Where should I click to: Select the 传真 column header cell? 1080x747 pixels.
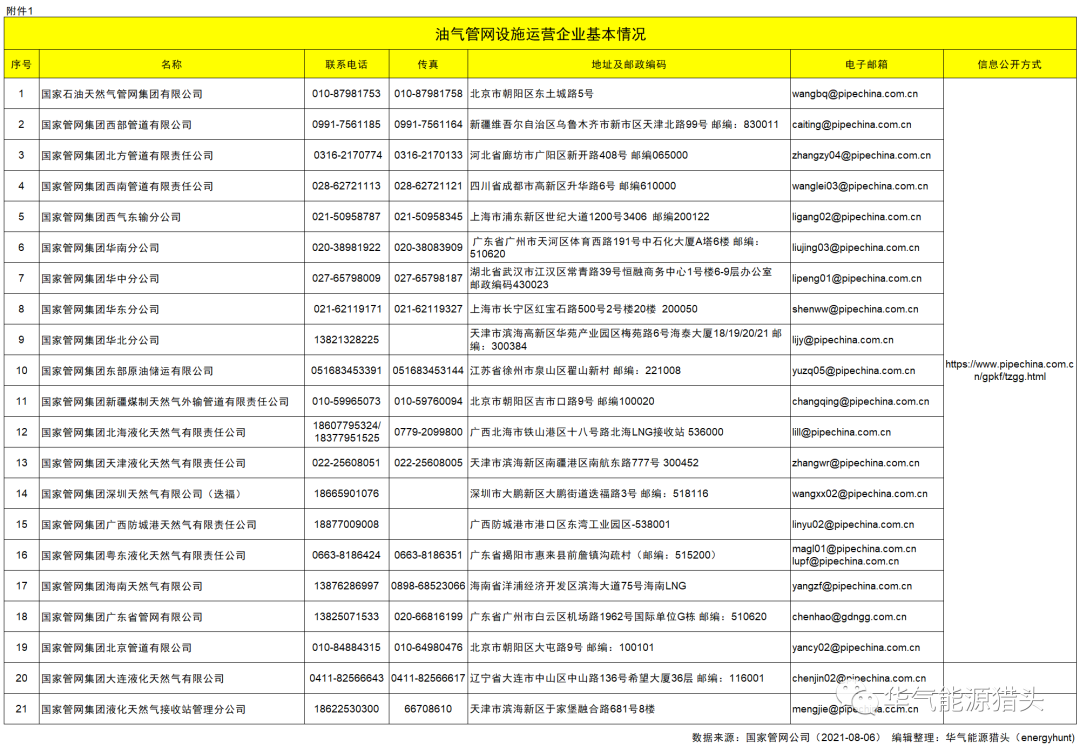tap(428, 63)
